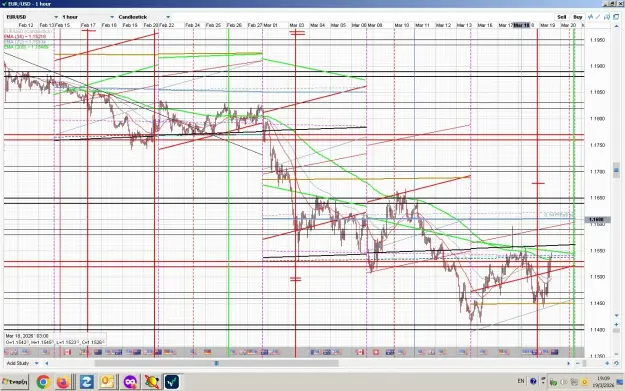This screenshot has height=391, width=625.
Task: Switch to the trading platform taskbar button
Action: click(172, 382)
